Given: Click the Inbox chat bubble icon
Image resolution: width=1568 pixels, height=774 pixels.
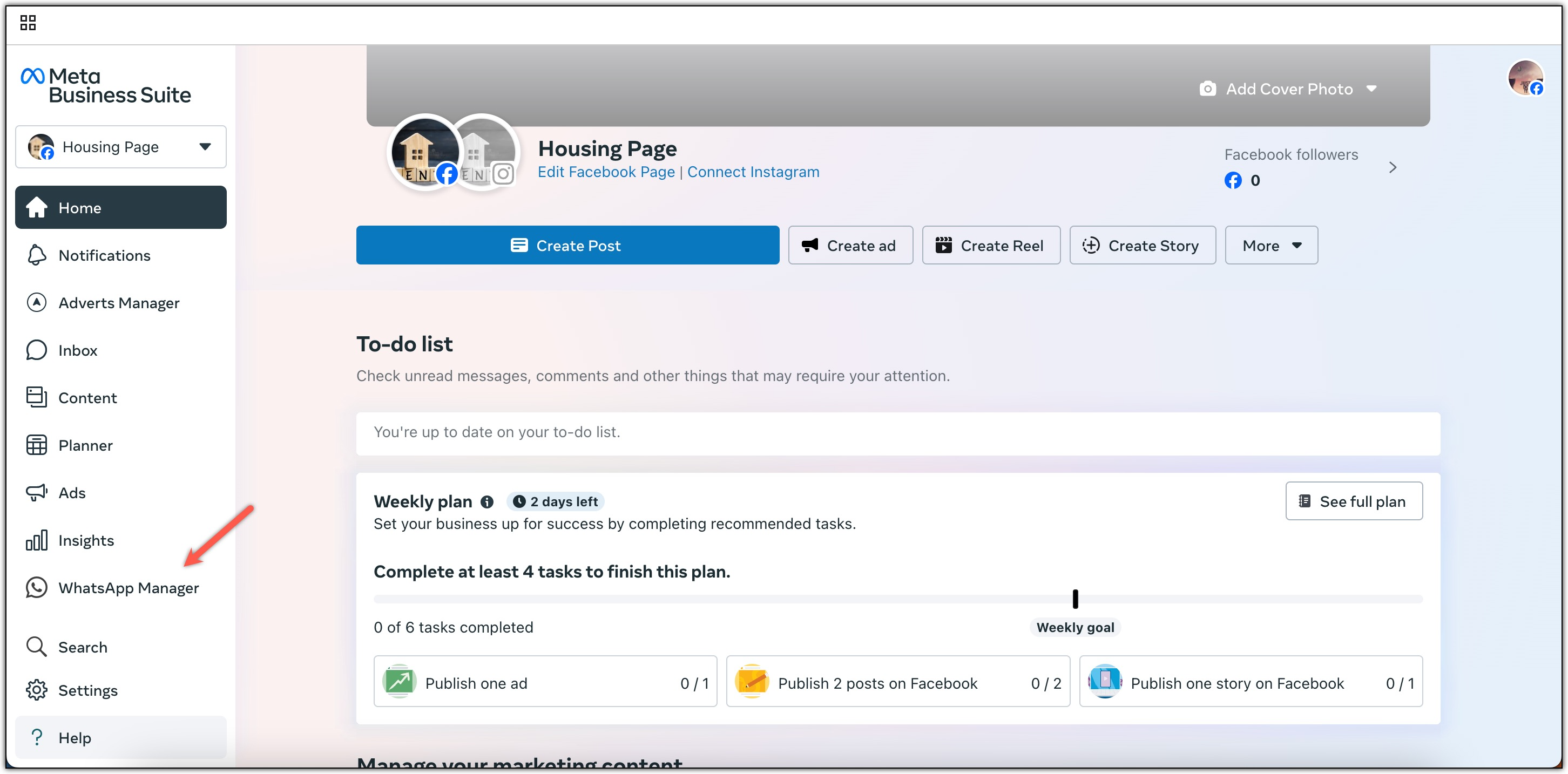Looking at the screenshot, I should 37,350.
